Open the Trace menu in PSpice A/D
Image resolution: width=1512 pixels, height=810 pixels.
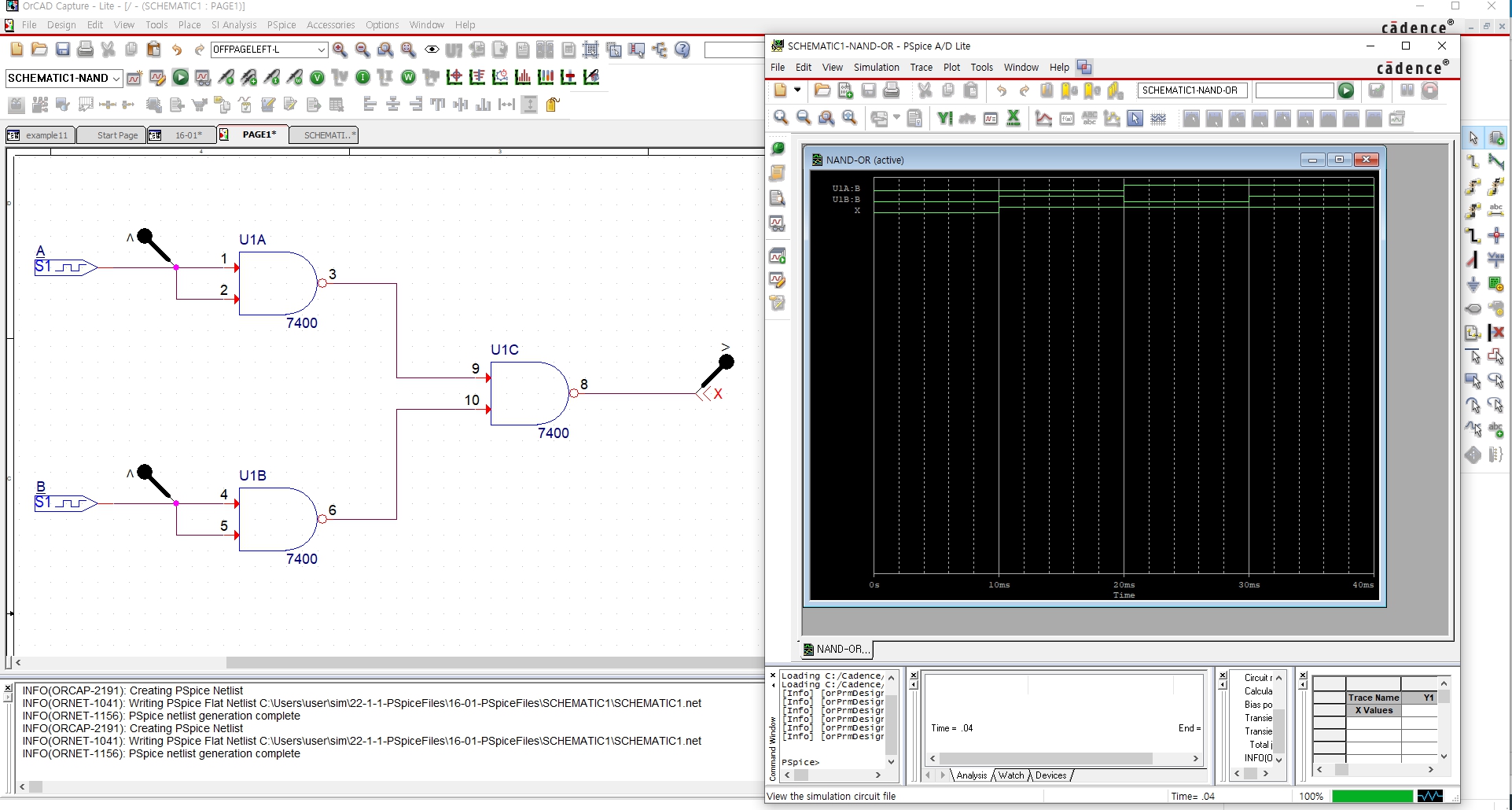pos(921,67)
